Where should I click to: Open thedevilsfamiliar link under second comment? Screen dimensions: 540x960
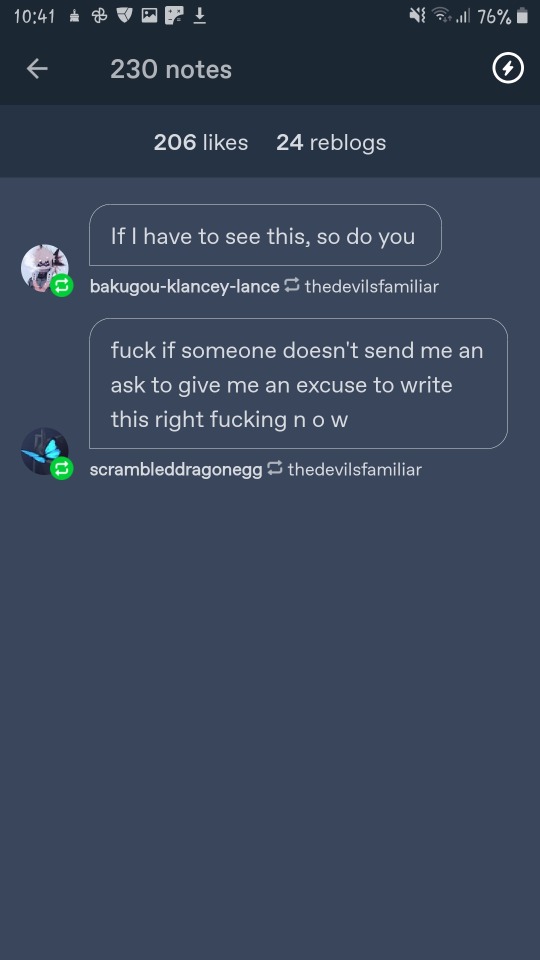[x=354, y=470]
